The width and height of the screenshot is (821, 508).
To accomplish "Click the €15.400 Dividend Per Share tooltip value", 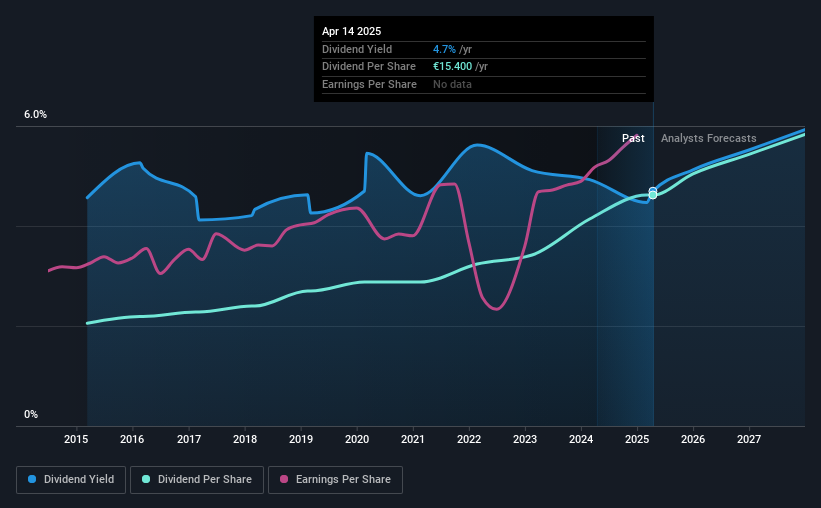I will click(x=452, y=67).
